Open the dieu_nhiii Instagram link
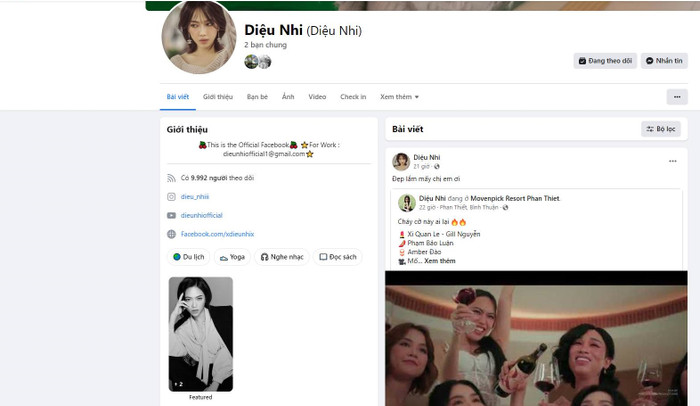Screen dimensions: 700x406 [x=195, y=197]
